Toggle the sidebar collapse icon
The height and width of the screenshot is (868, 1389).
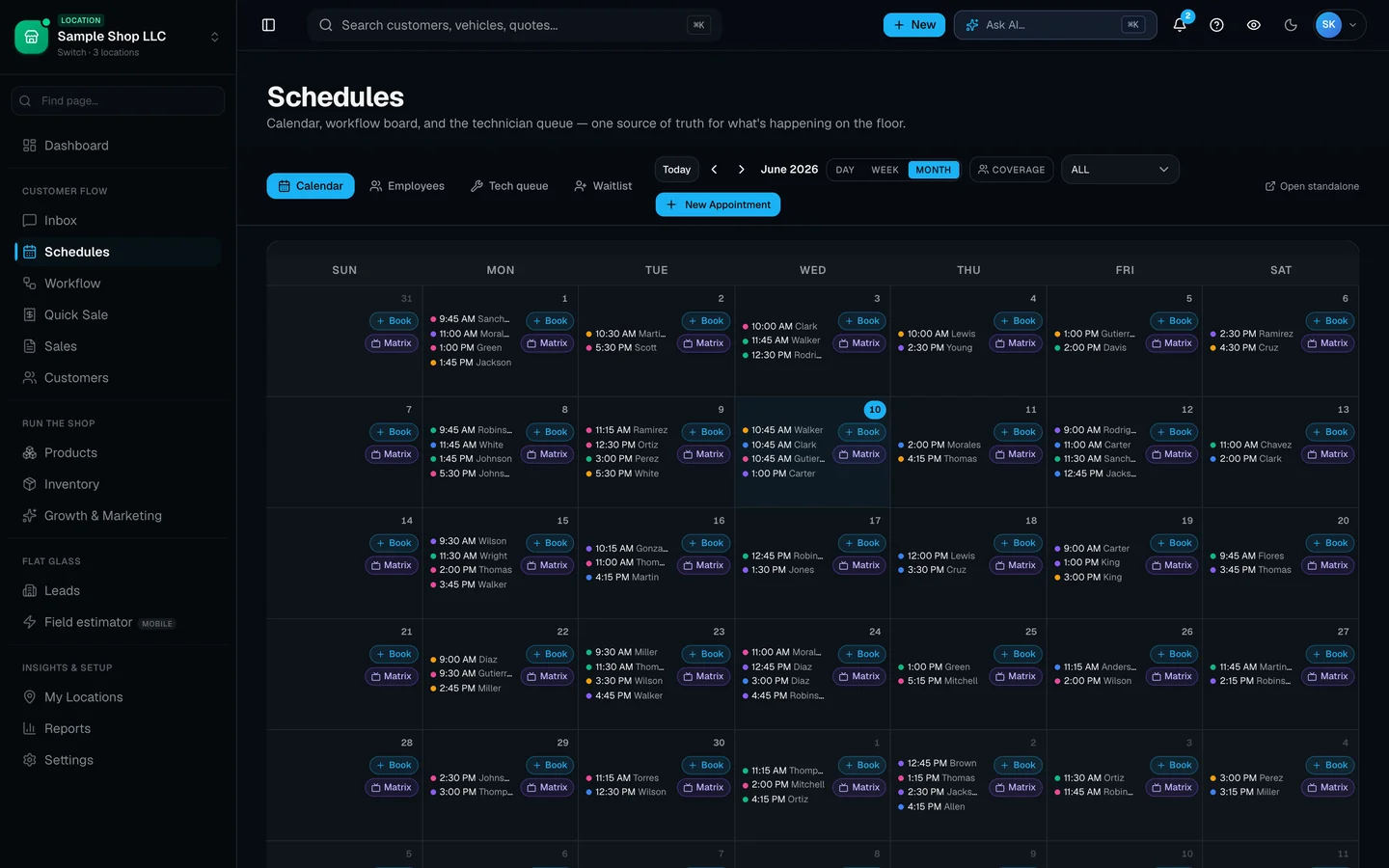click(269, 25)
